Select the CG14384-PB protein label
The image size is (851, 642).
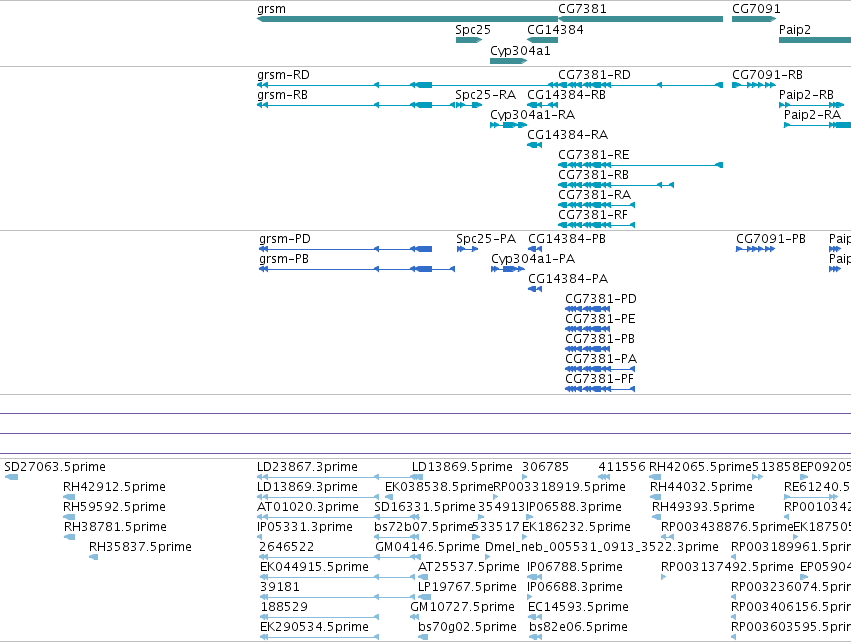point(567,239)
